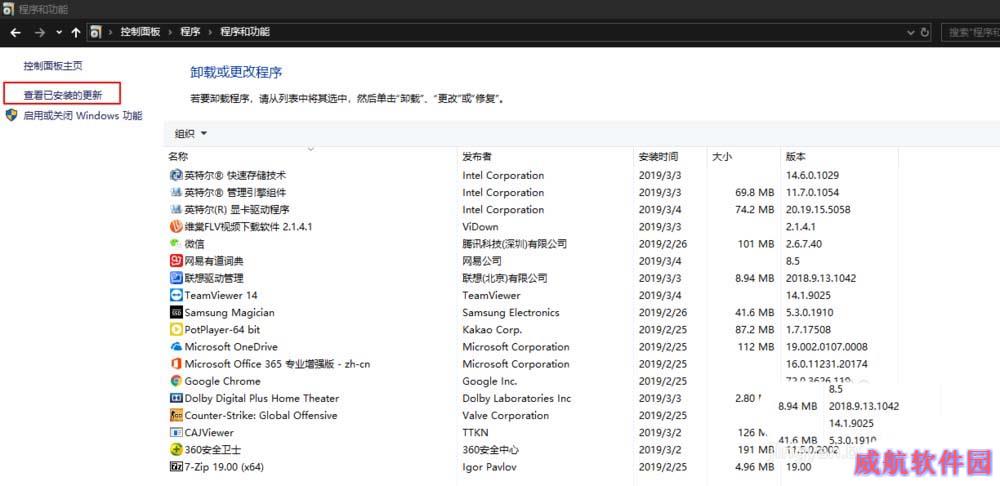1000x486 pixels.
Task: Click publisher Igor Pavlov
Action: 489,467
